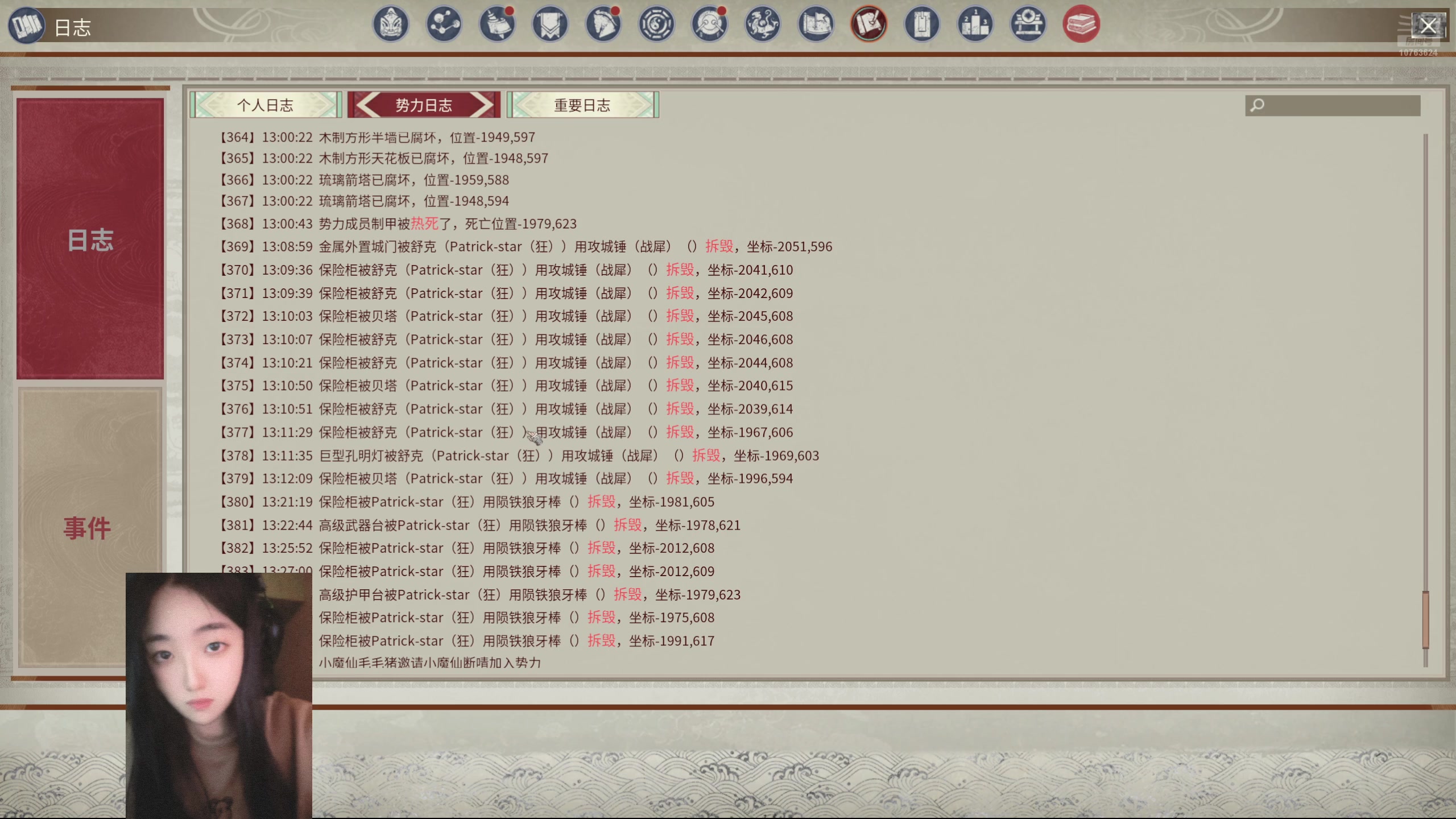Select the 日志 side panel button
The width and height of the screenshot is (1456, 819).
[x=90, y=239]
